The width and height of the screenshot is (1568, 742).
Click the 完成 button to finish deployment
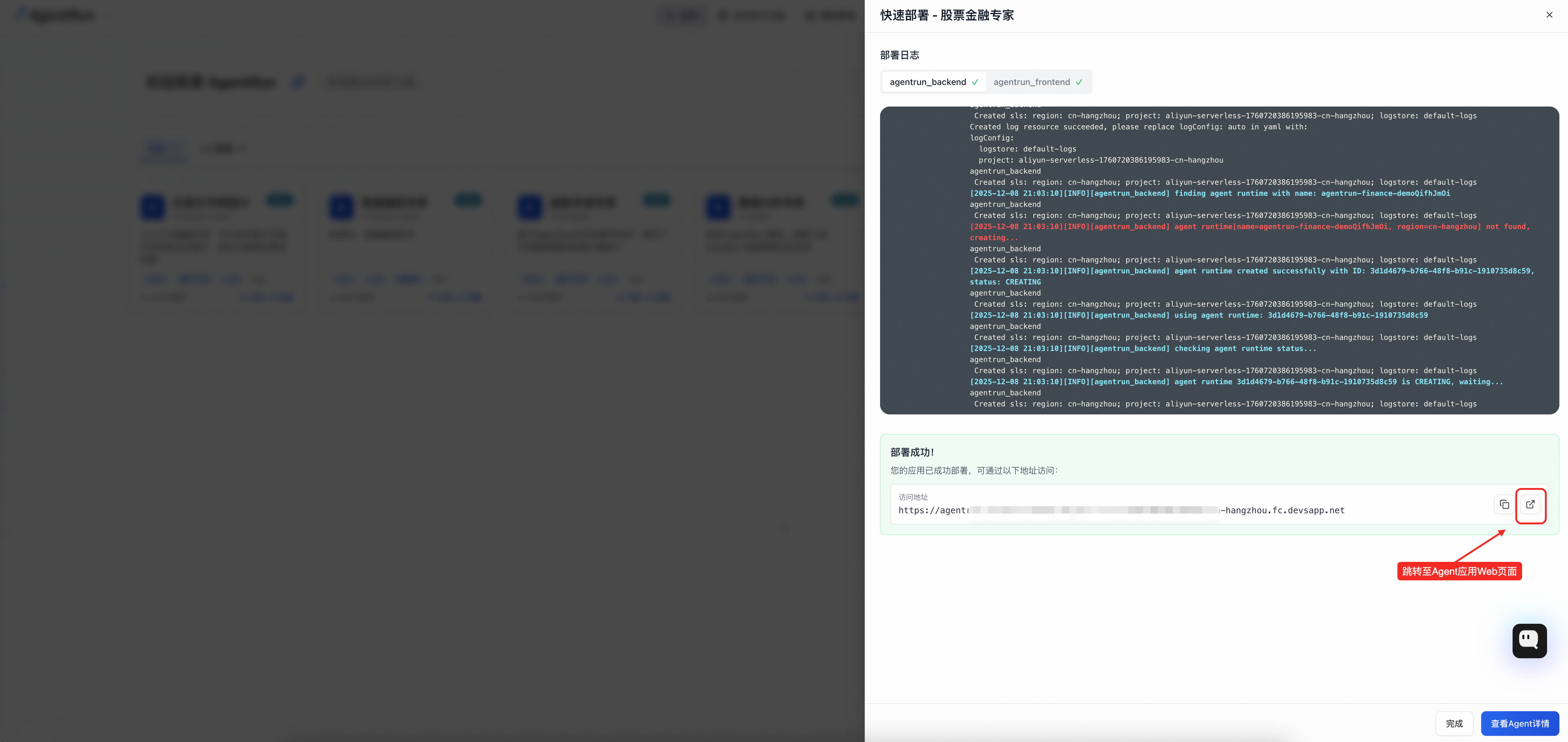point(1455,723)
